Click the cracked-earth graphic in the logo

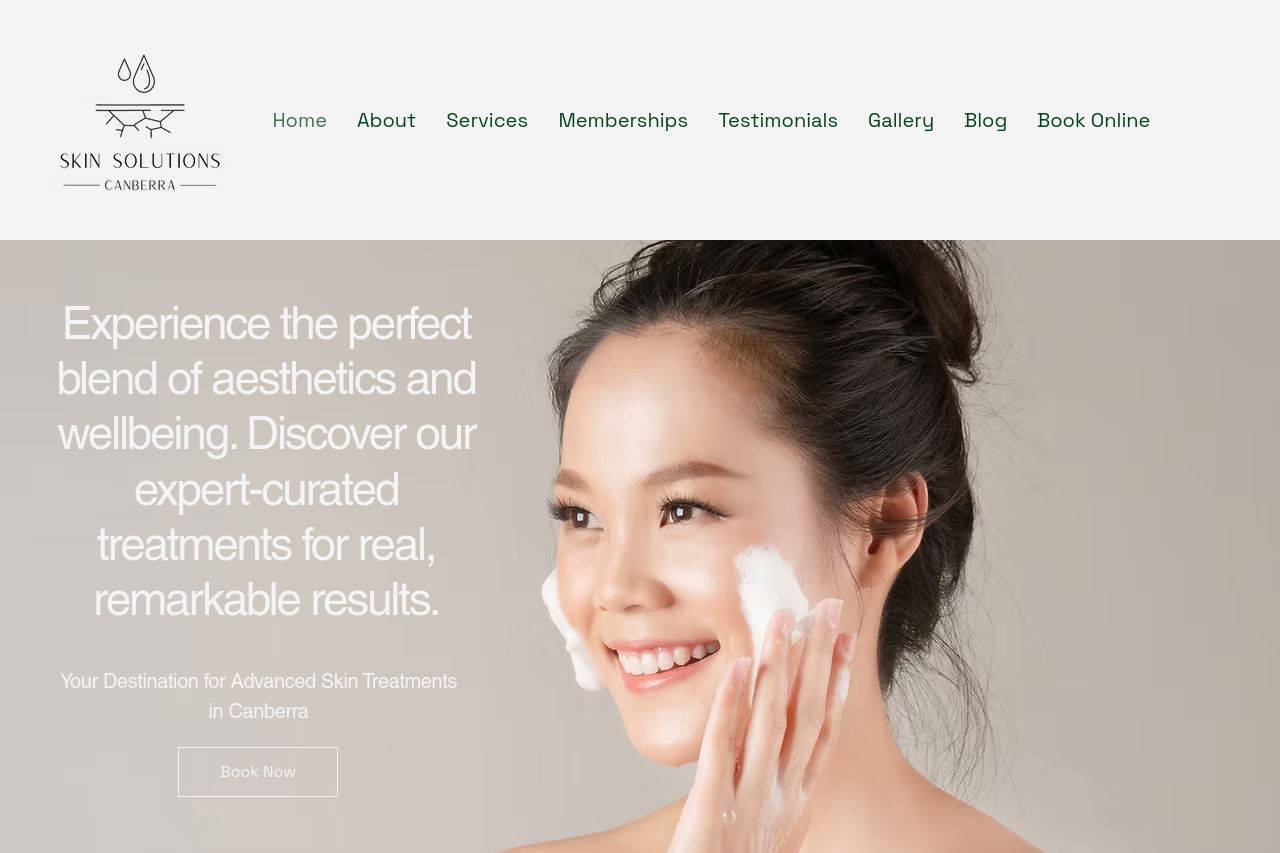point(140,119)
